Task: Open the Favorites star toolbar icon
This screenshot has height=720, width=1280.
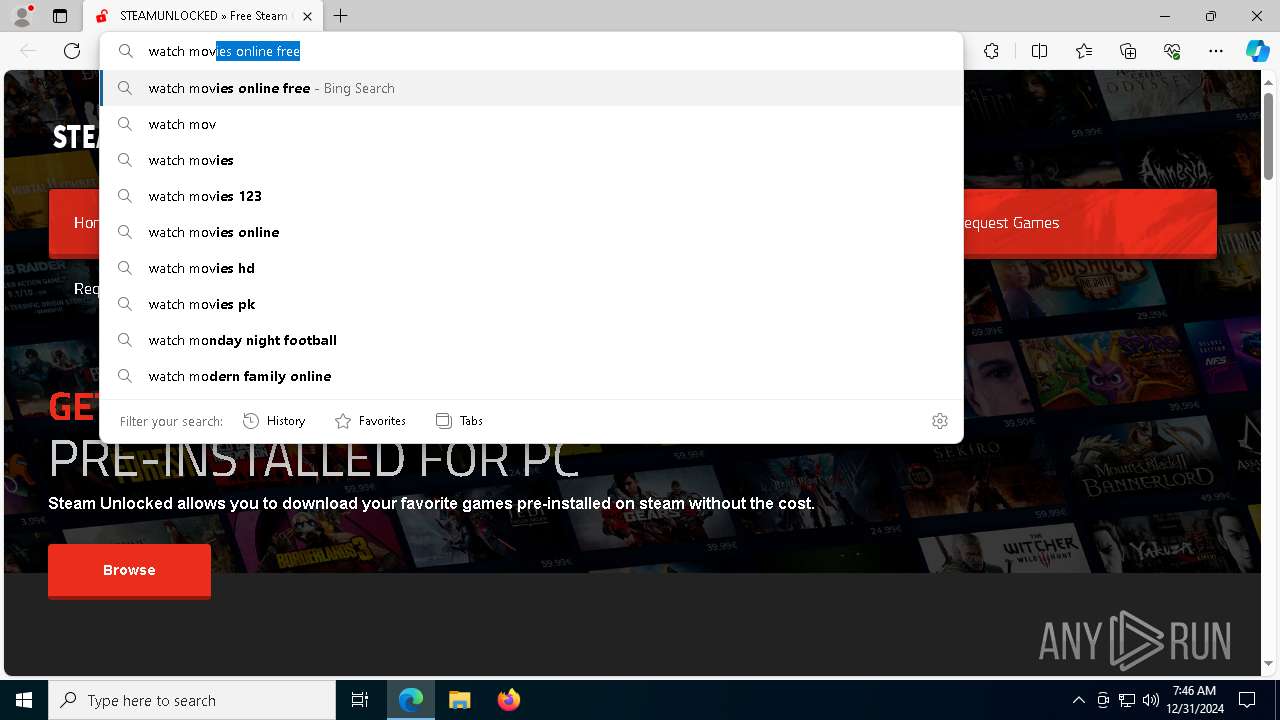Action: (x=1084, y=51)
